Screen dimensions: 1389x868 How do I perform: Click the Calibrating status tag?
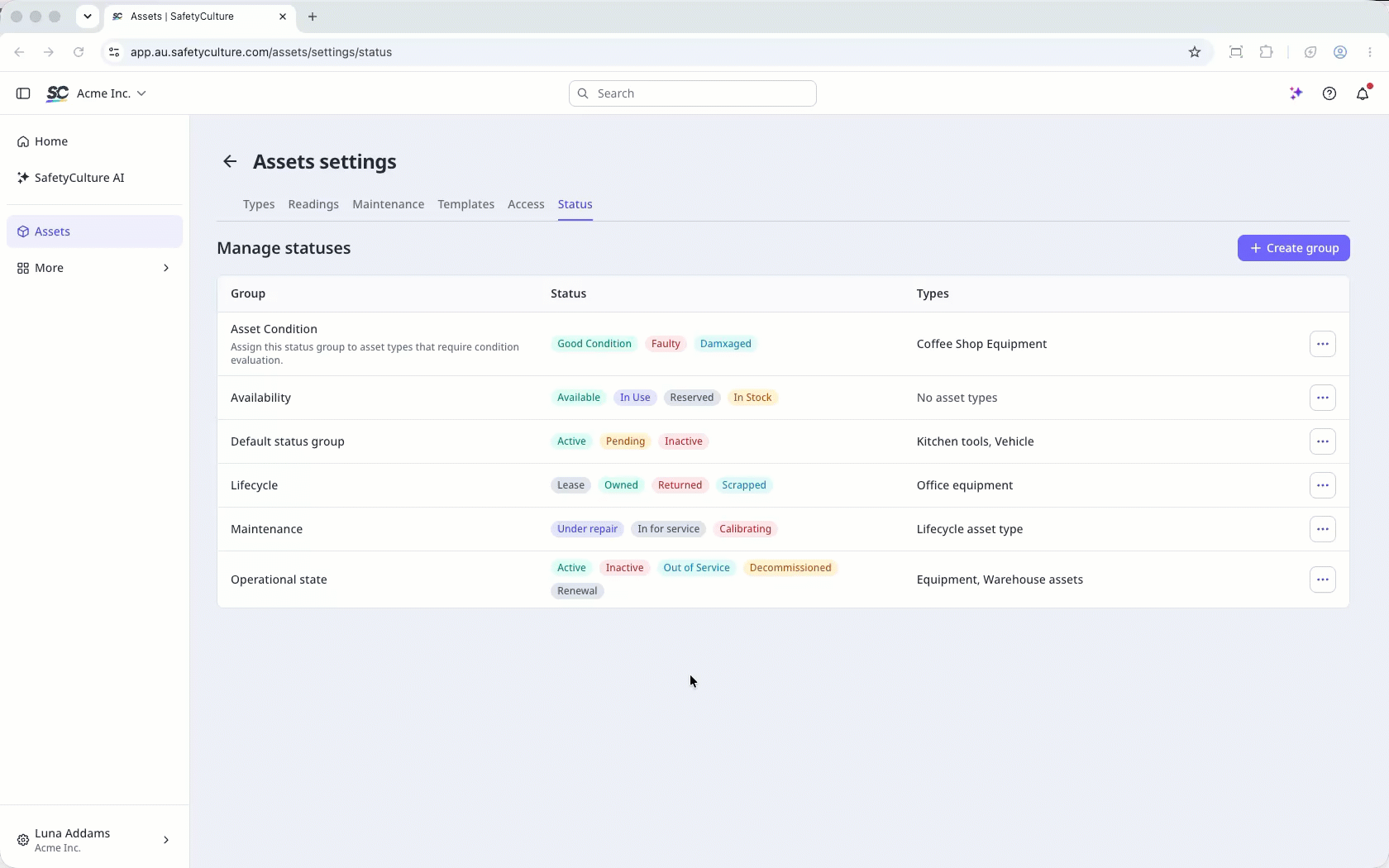tap(745, 529)
